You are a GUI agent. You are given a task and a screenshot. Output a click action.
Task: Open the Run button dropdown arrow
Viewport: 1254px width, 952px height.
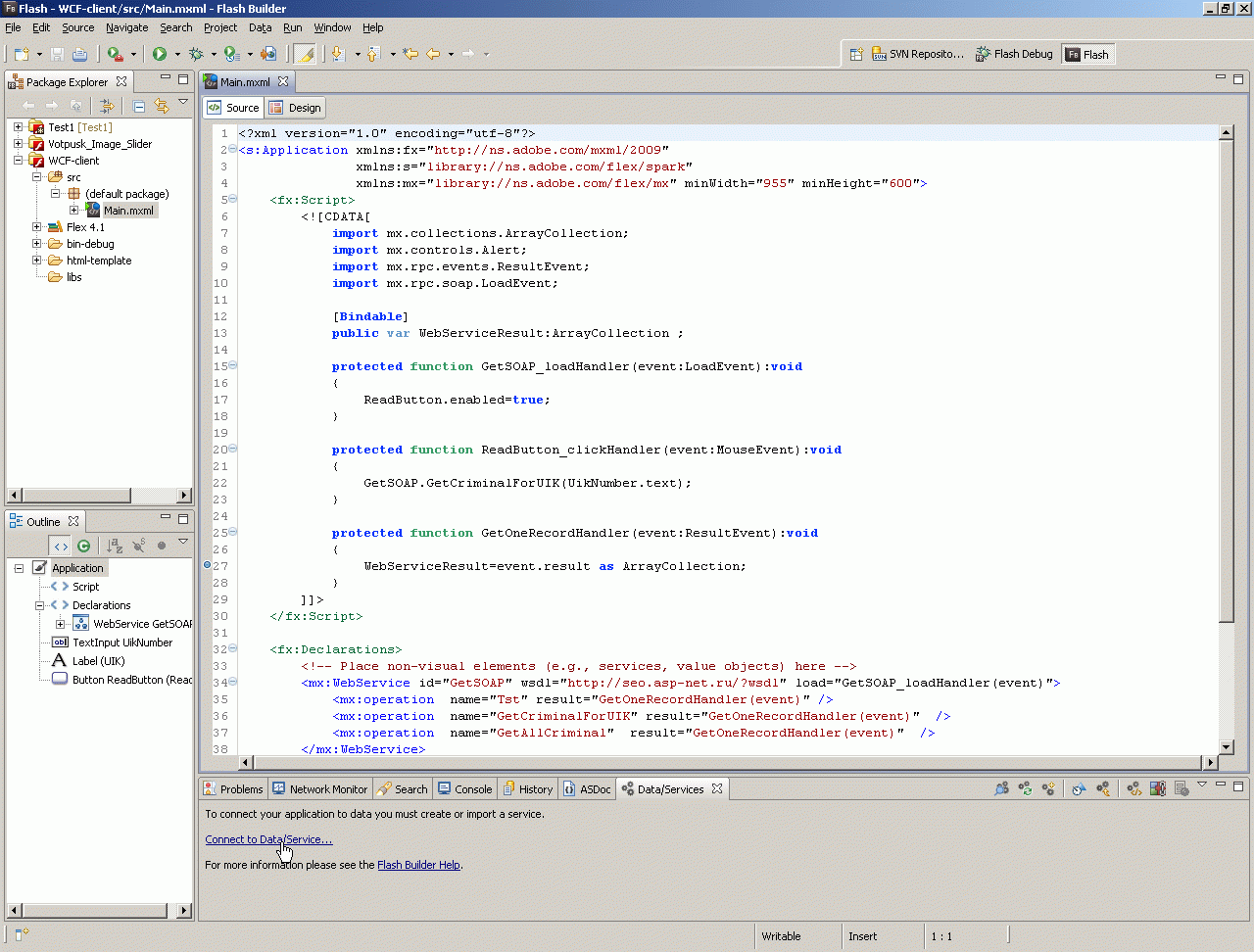click(x=176, y=55)
